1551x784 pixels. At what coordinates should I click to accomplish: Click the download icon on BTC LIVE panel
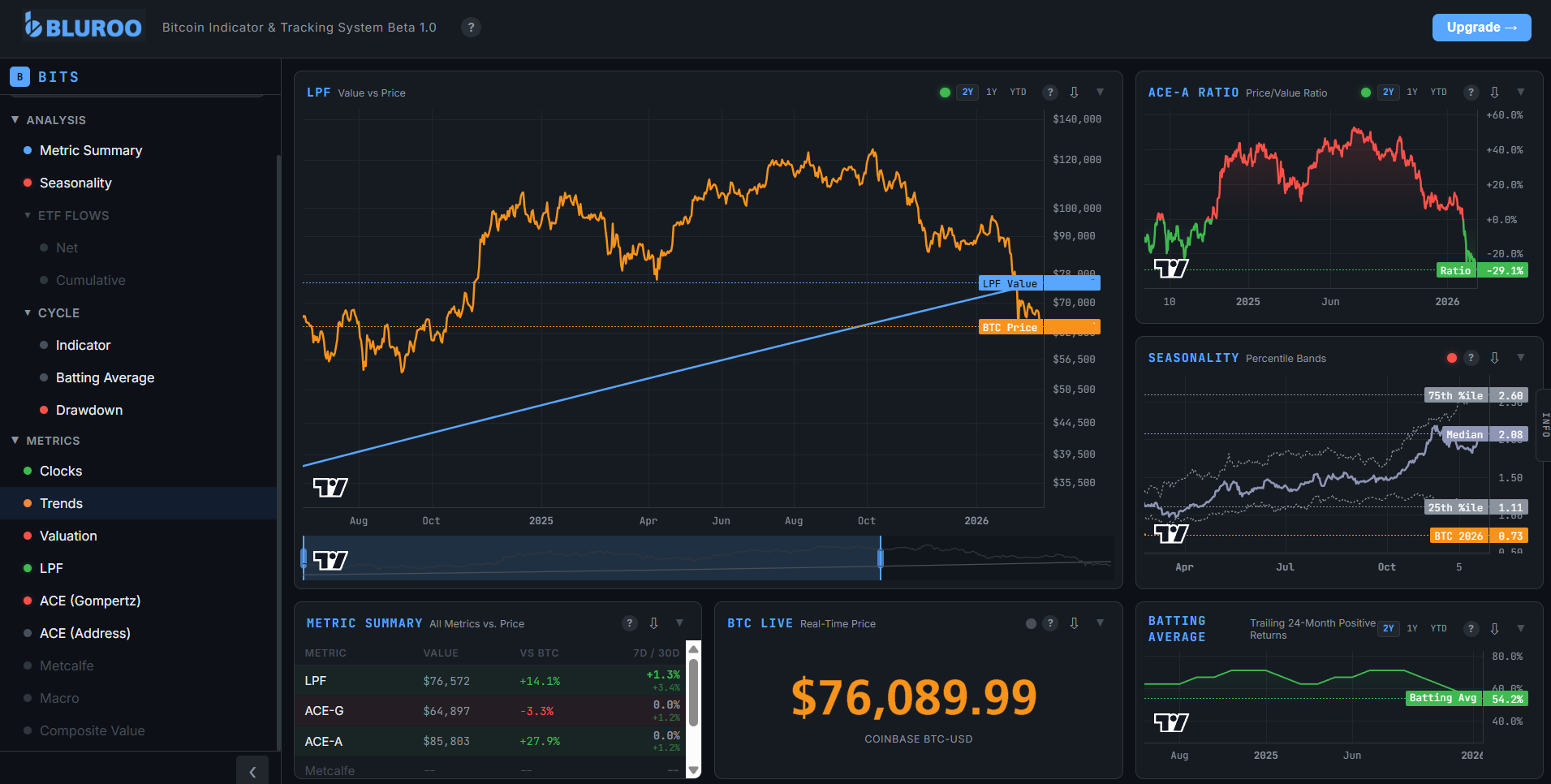(1075, 623)
